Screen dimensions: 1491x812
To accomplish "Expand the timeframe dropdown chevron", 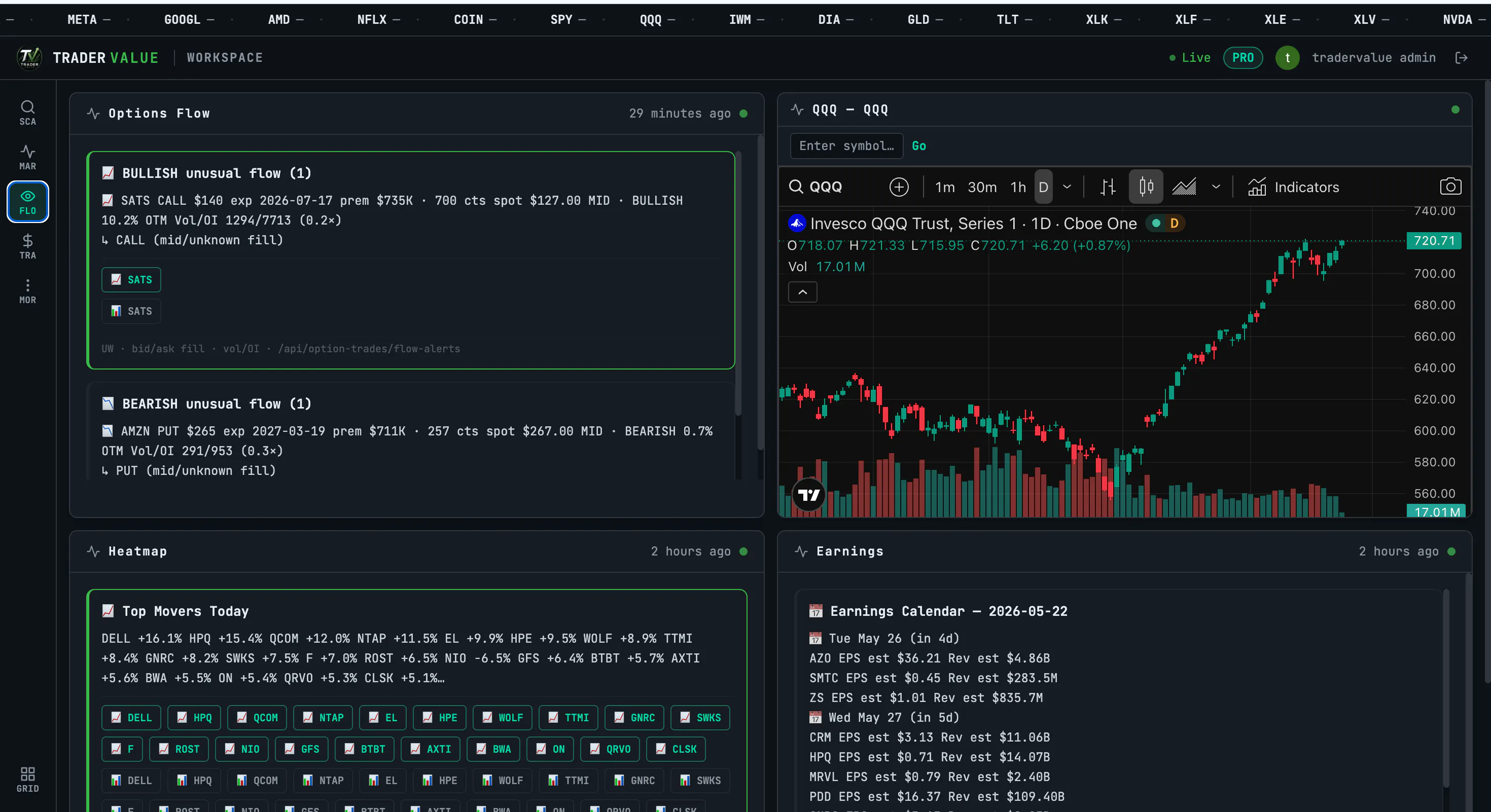I will pos(1067,187).
